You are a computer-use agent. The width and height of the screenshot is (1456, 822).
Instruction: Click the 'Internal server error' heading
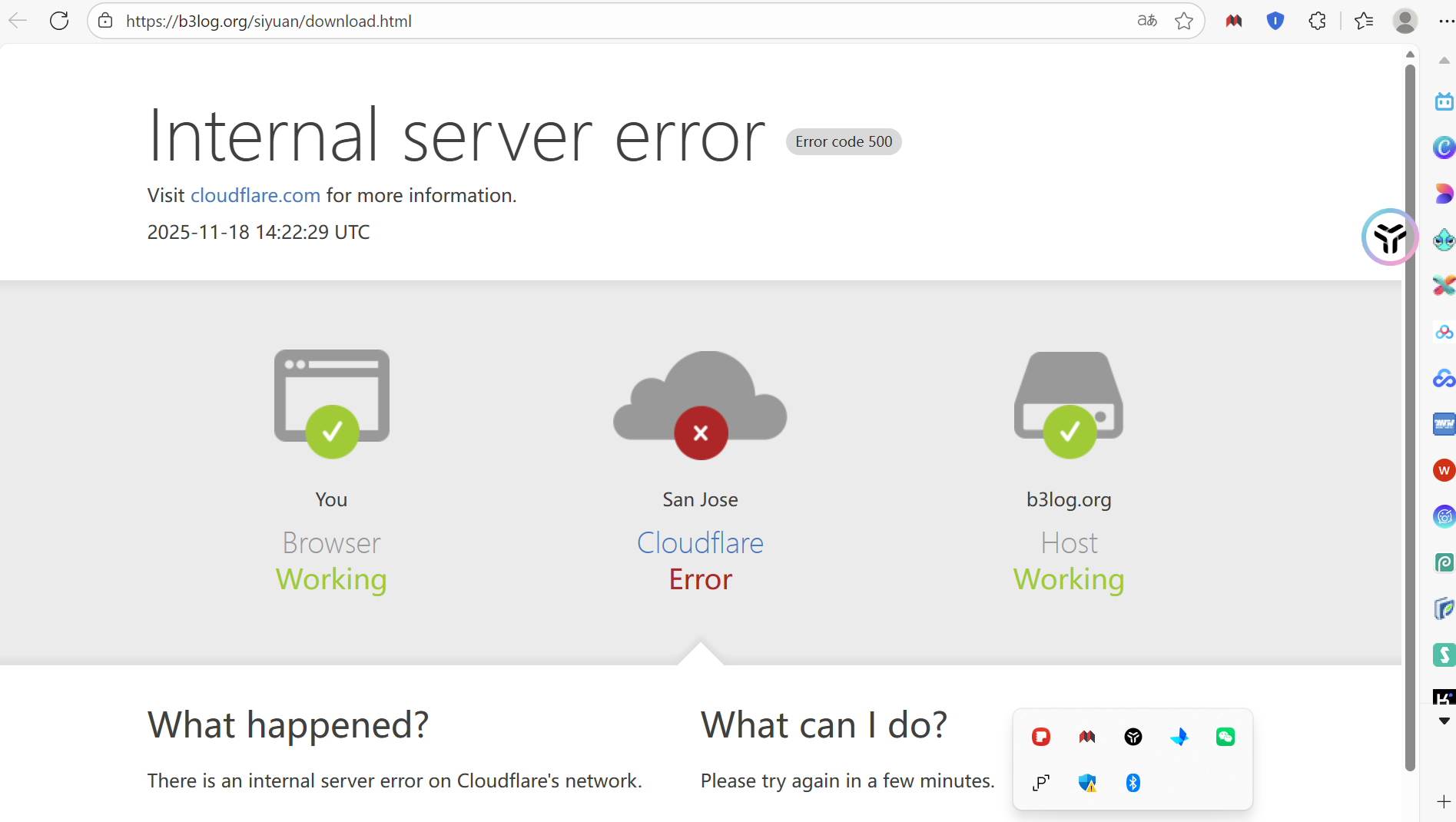[457, 136]
